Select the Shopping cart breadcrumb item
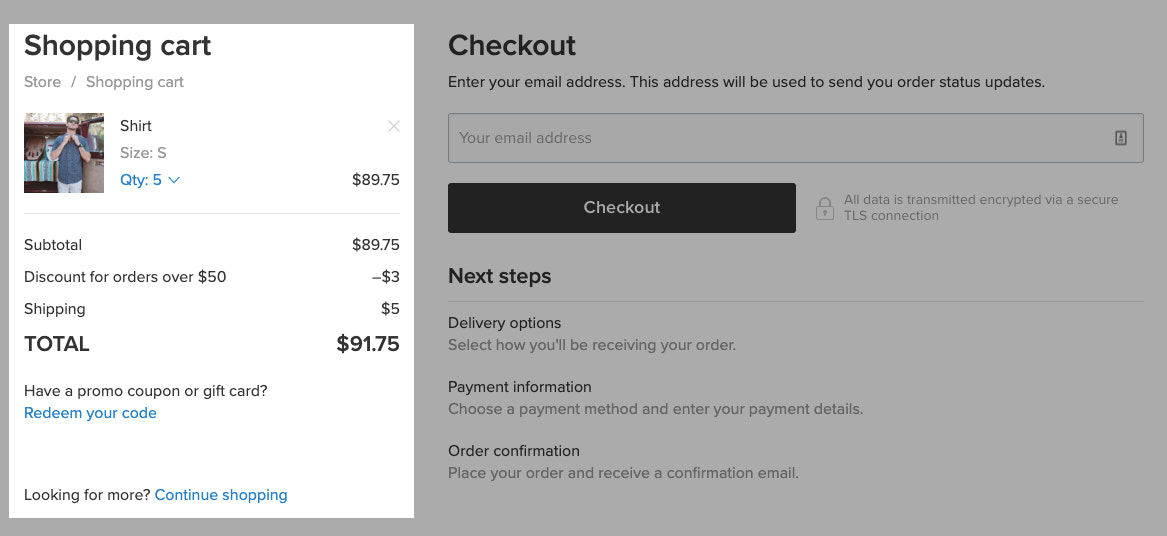Viewport: 1167px width, 536px height. coord(135,82)
